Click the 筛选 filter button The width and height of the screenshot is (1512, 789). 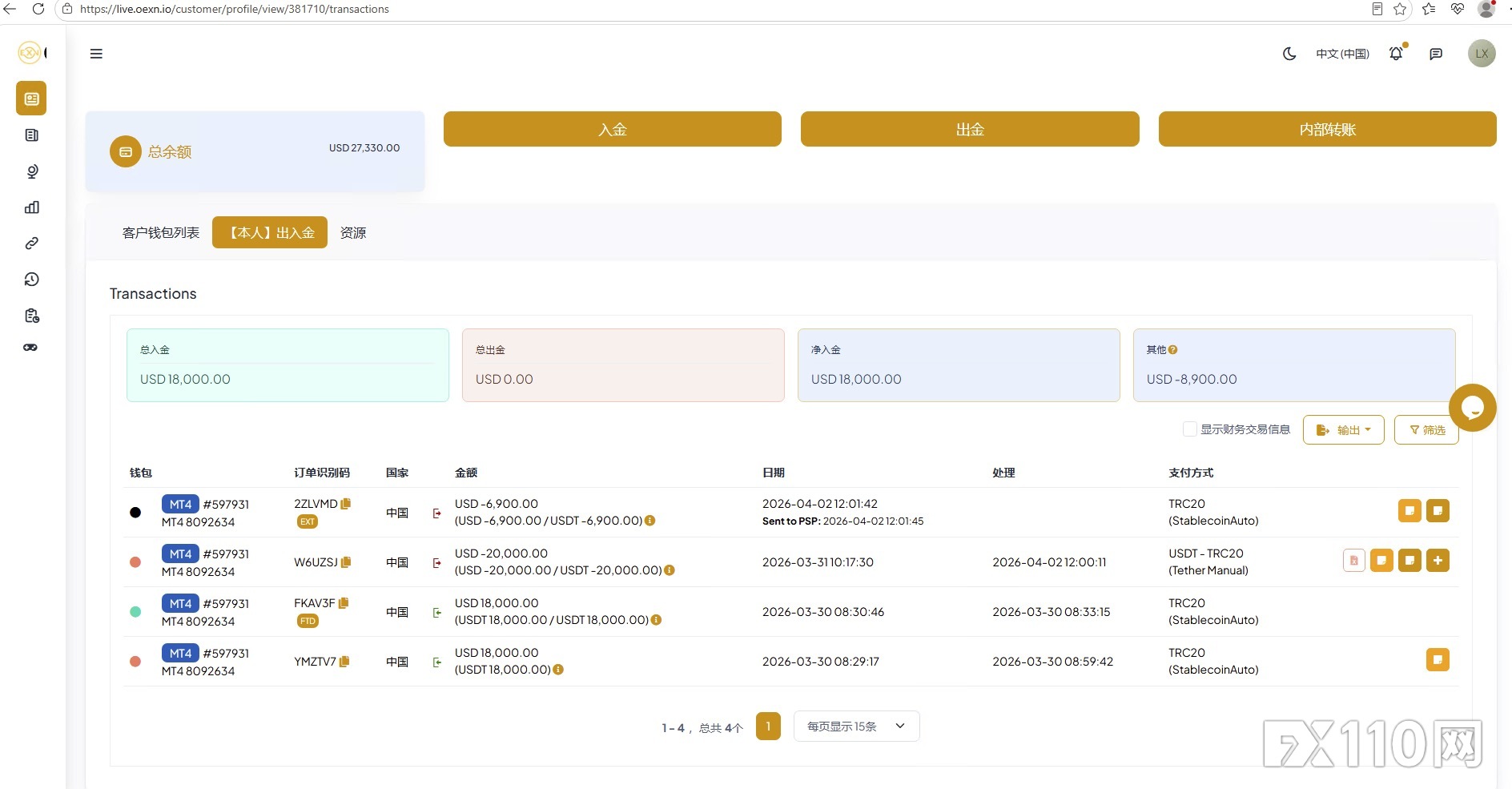coord(1426,430)
